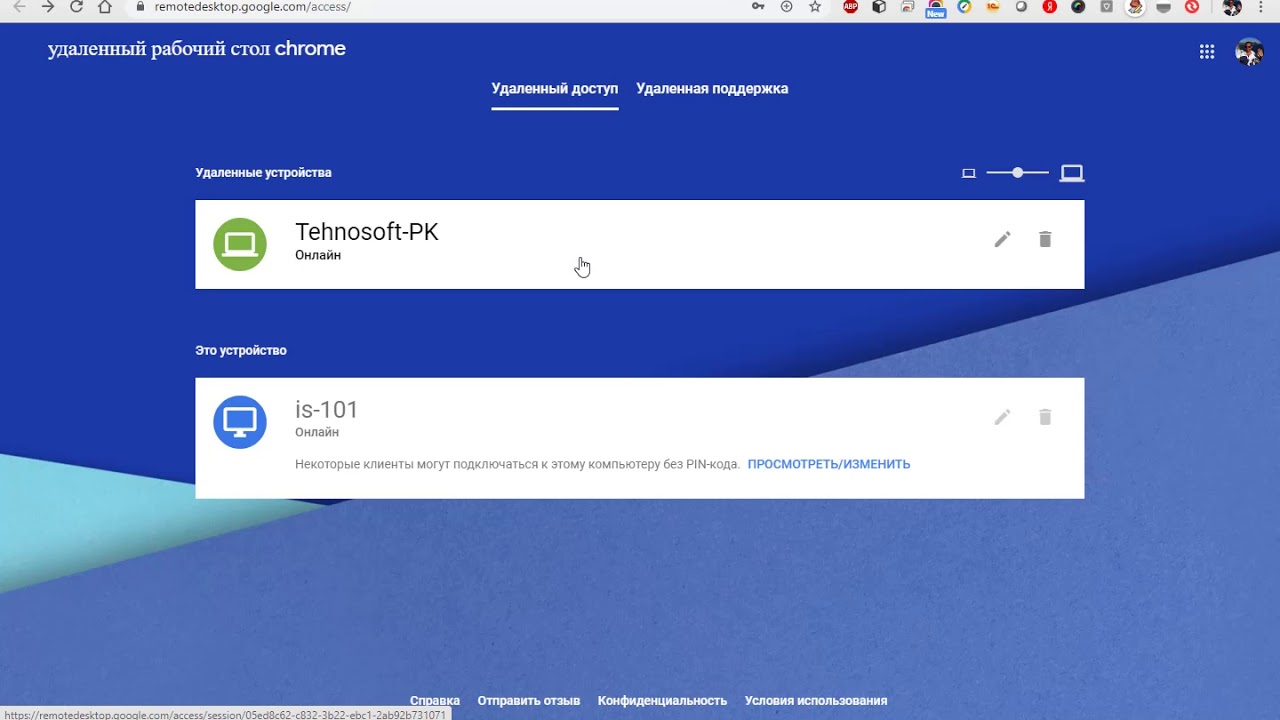The image size is (1280, 720).
Task: Go to browser home page
Action: tap(105, 7)
